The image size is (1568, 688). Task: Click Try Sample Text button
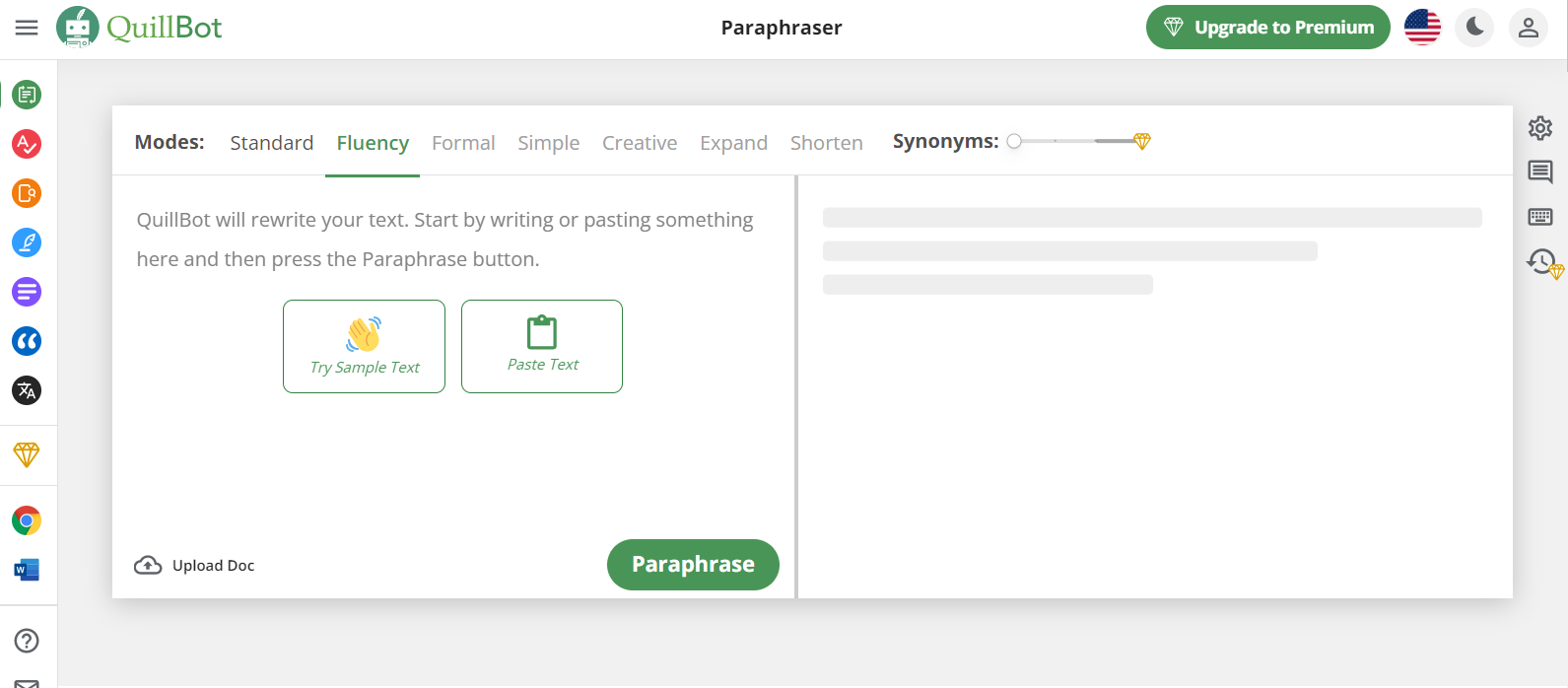click(x=364, y=346)
